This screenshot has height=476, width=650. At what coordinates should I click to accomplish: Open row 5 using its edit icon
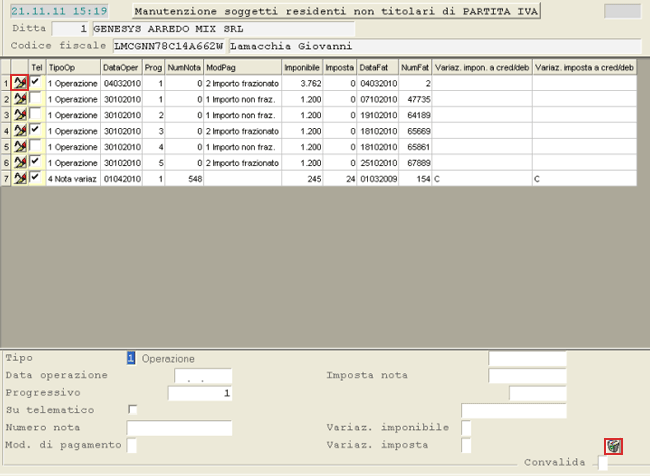(x=20, y=146)
